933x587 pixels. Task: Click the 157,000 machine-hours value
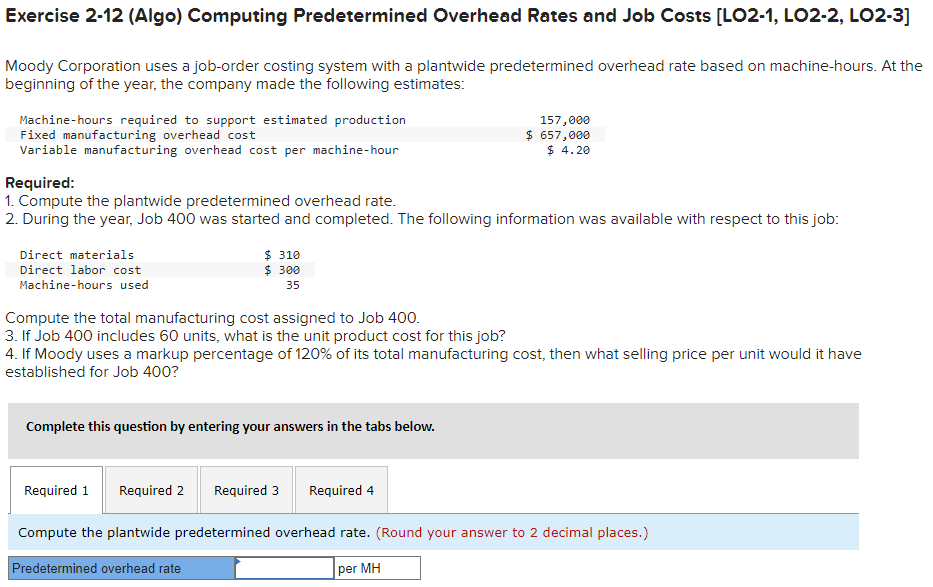565,119
